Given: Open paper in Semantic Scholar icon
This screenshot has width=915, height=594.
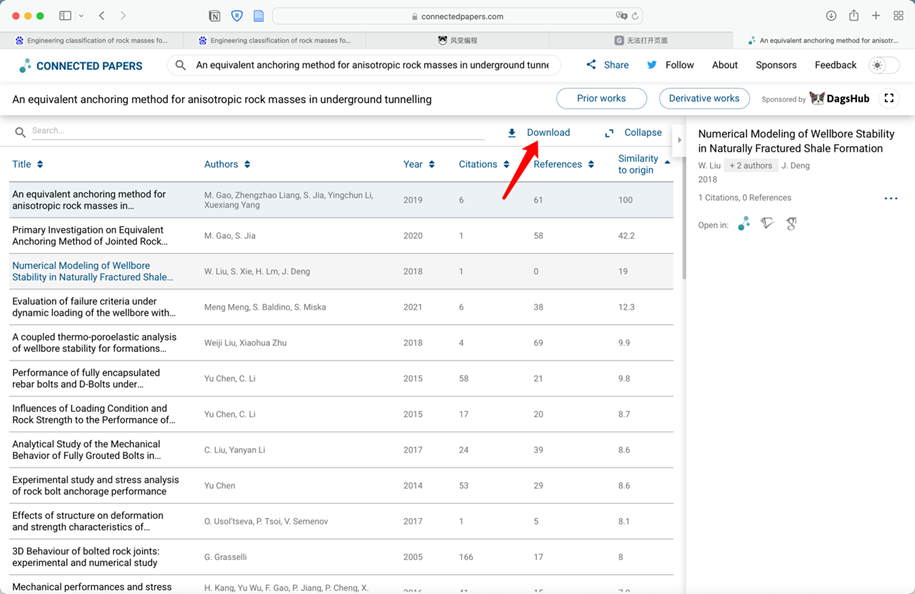Looking at the screenshot, I should (x=767, y=224).
